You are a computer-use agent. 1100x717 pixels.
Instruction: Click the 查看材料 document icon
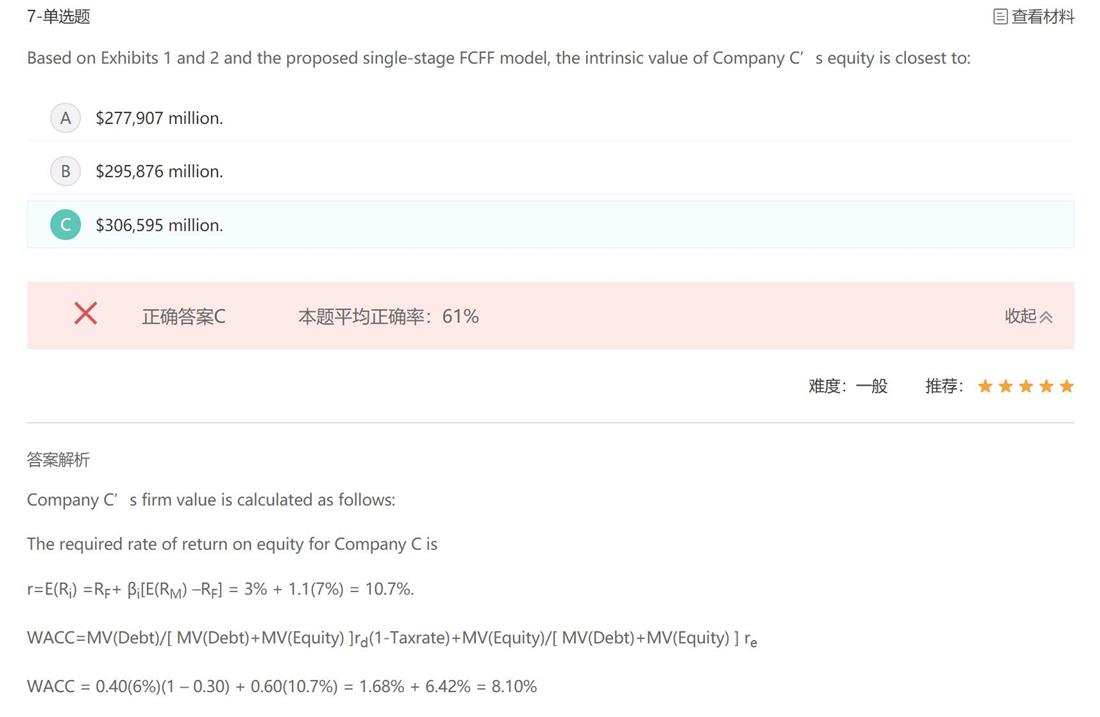[x=1000, y=17]
